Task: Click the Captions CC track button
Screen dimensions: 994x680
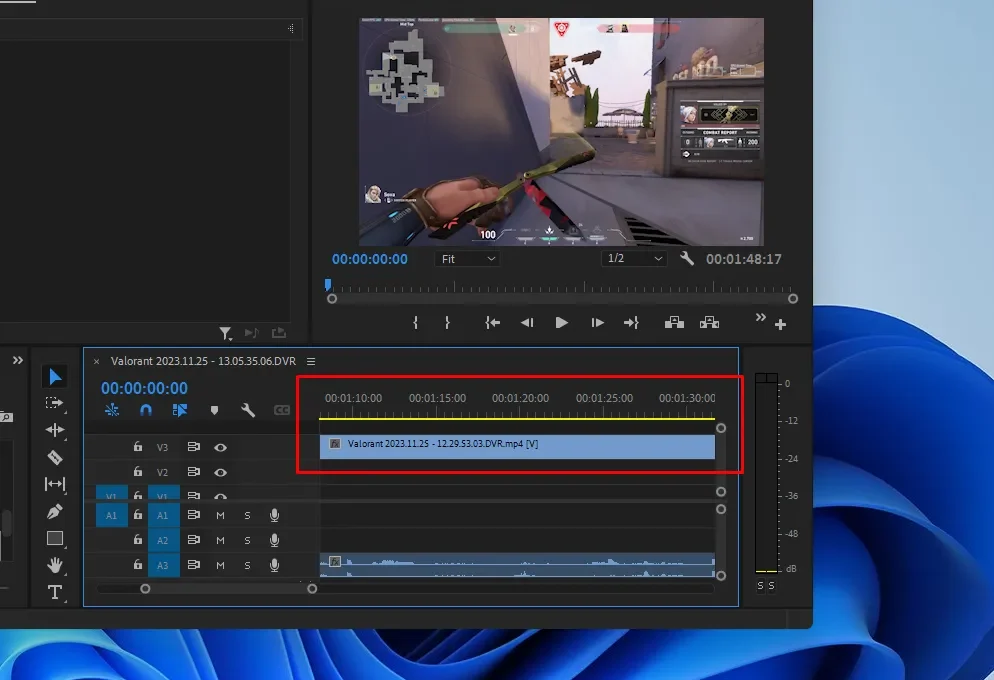Action: click(x=281, y=410)
